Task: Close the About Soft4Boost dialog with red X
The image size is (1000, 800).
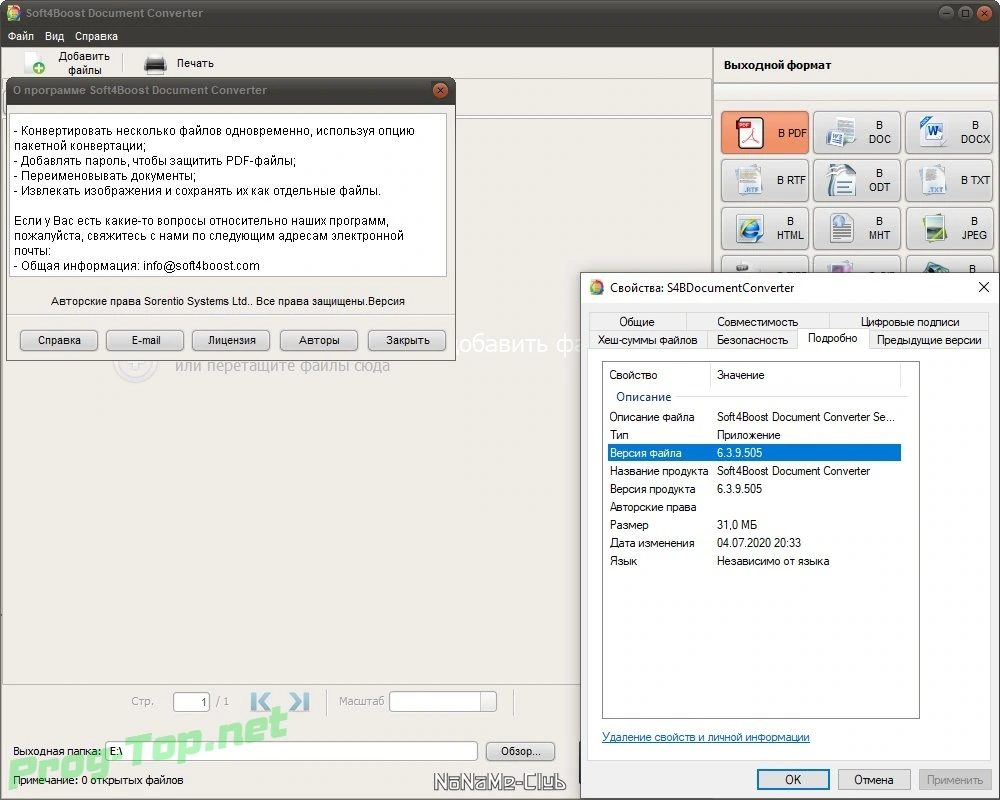Action: (440, 91)
